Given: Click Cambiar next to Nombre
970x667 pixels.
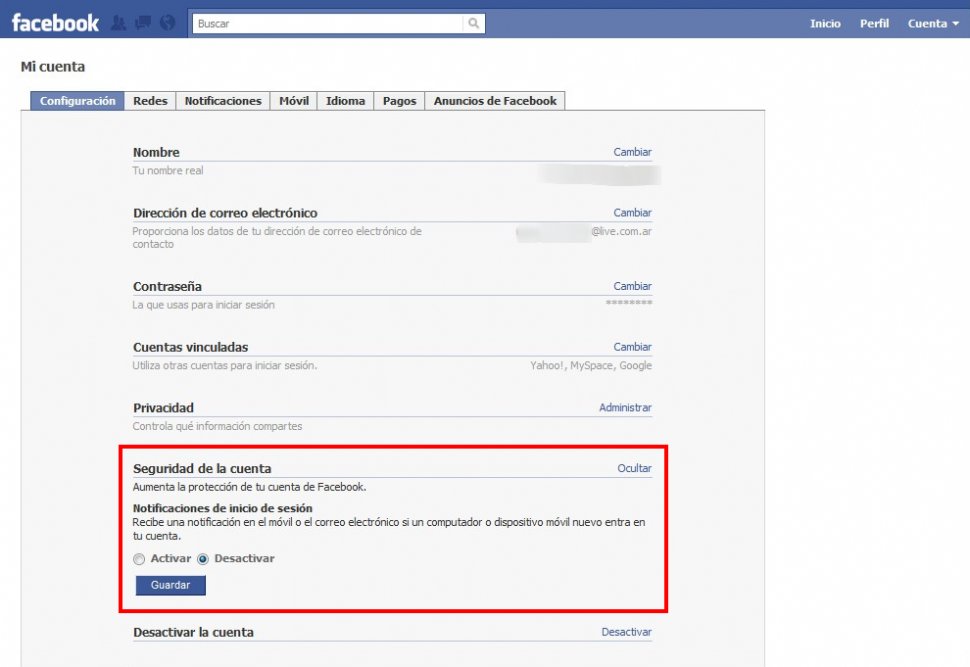Looking at the screenshot, I should [632, 152].
